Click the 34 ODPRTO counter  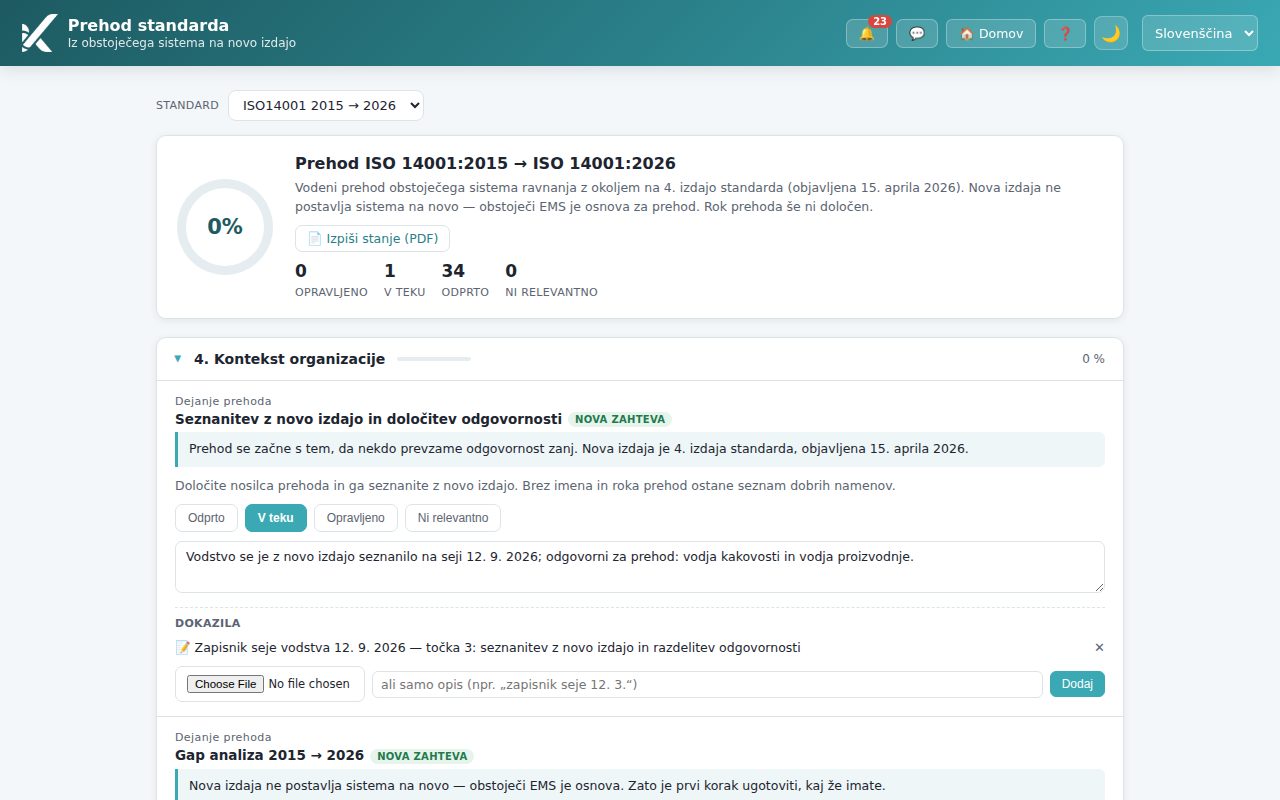click(465, 280)
